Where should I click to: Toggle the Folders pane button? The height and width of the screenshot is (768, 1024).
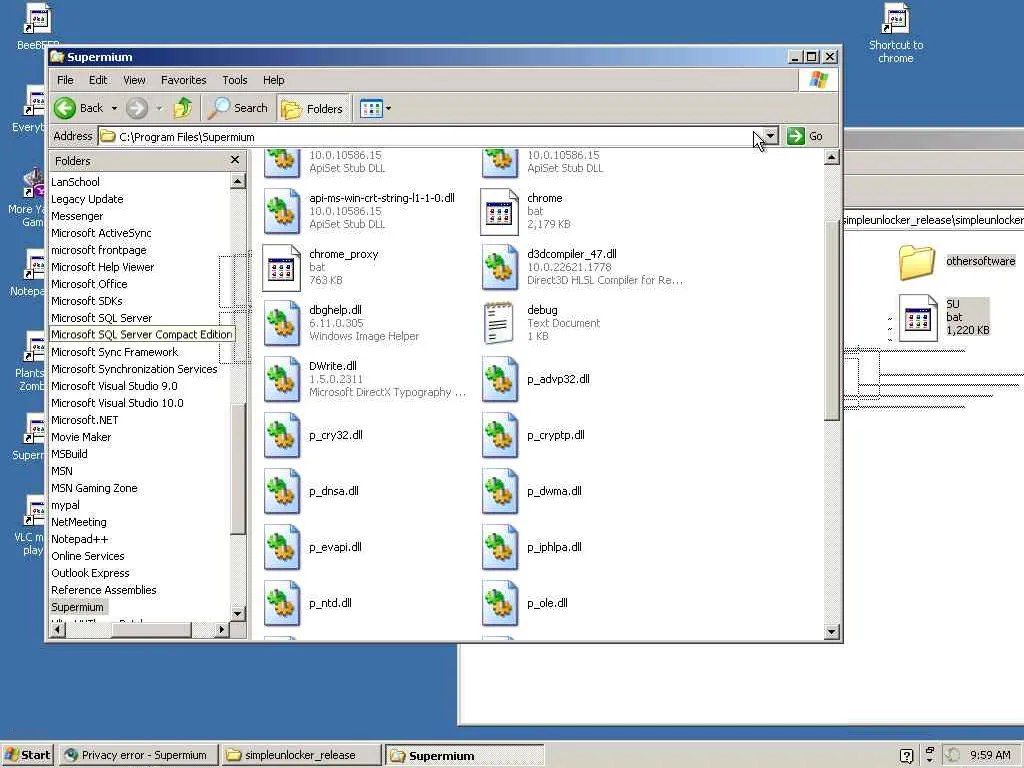click(x=313, y=108)
